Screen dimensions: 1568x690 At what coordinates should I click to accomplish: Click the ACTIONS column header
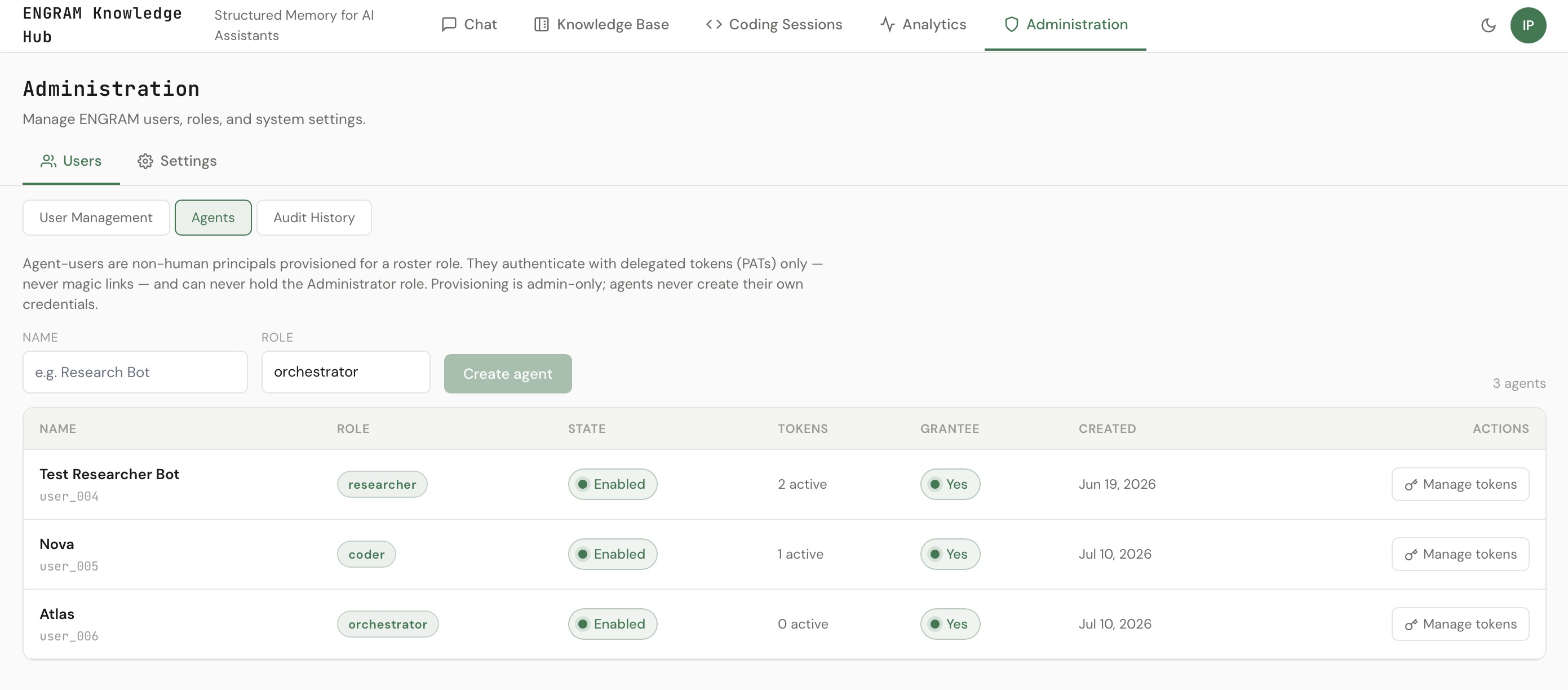1500,429
